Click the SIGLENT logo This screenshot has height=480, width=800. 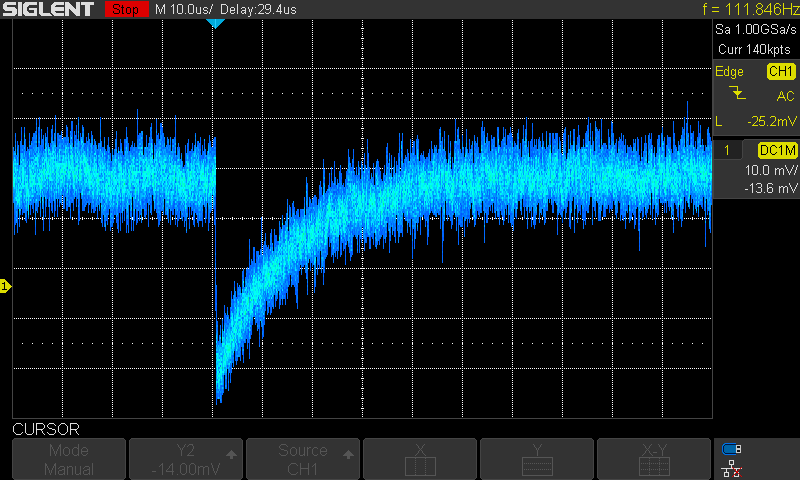coord(48,9)
